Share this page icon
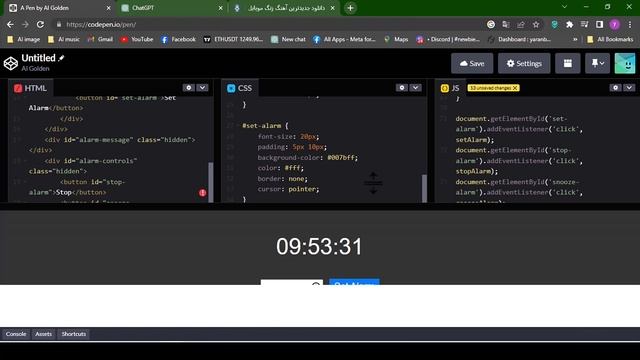This screenshot has width=640, height=360. (x=521, y=24)
